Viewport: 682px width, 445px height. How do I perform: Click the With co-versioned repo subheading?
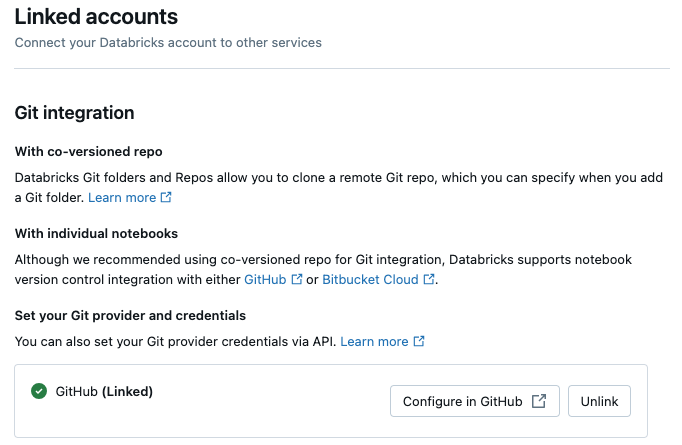88,152
